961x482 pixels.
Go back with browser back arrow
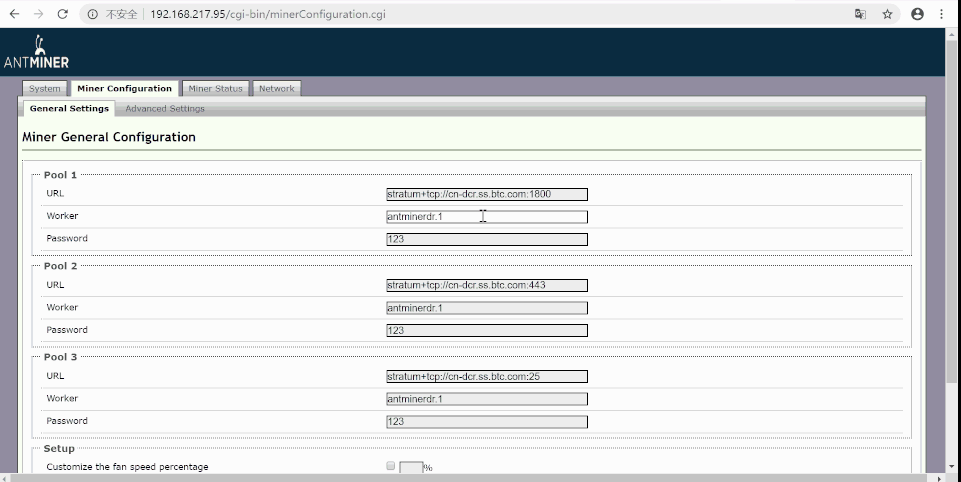(x=14, y=14)
